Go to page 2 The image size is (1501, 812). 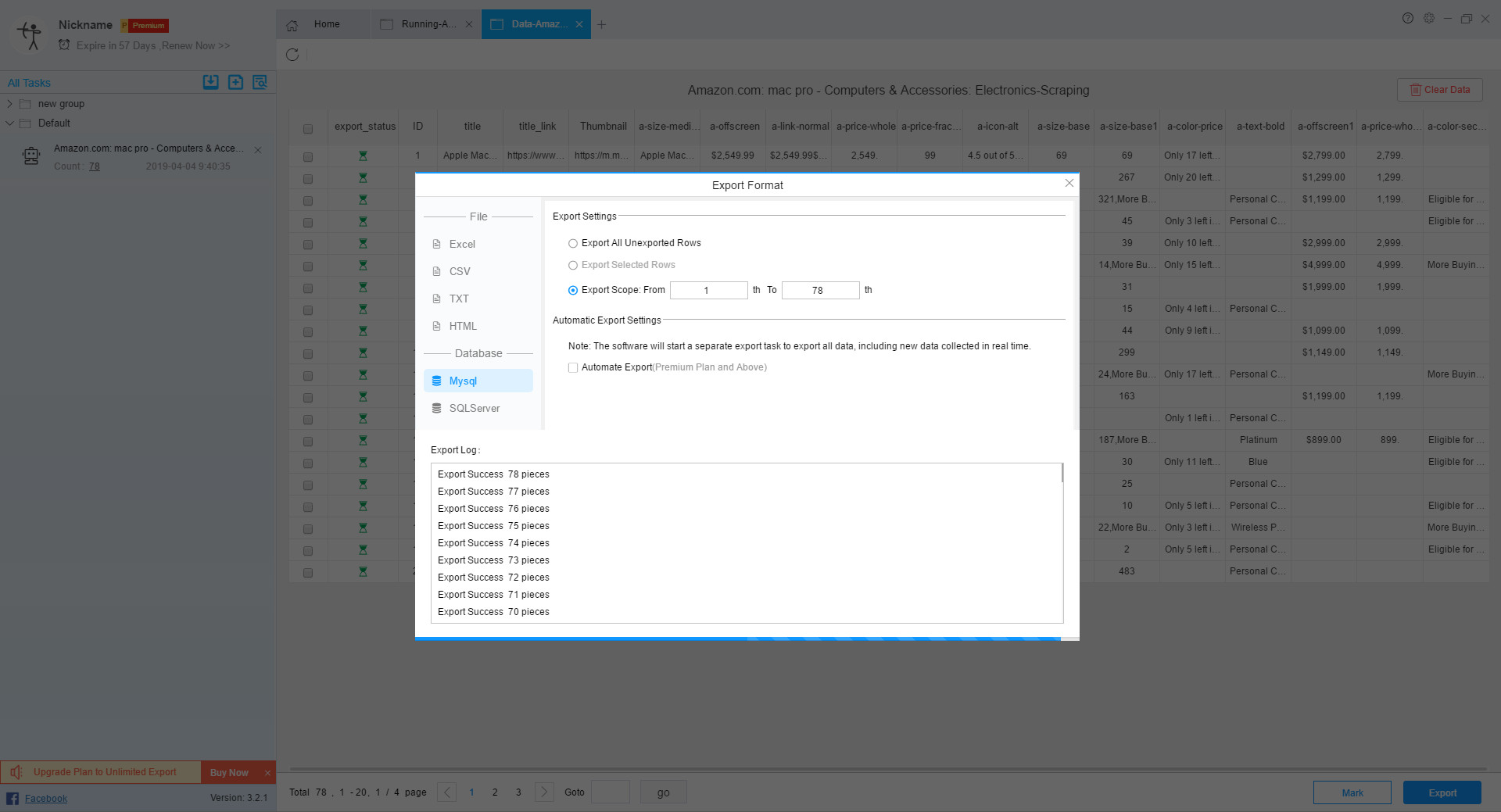pyautogui.click(x=495, y=792)
